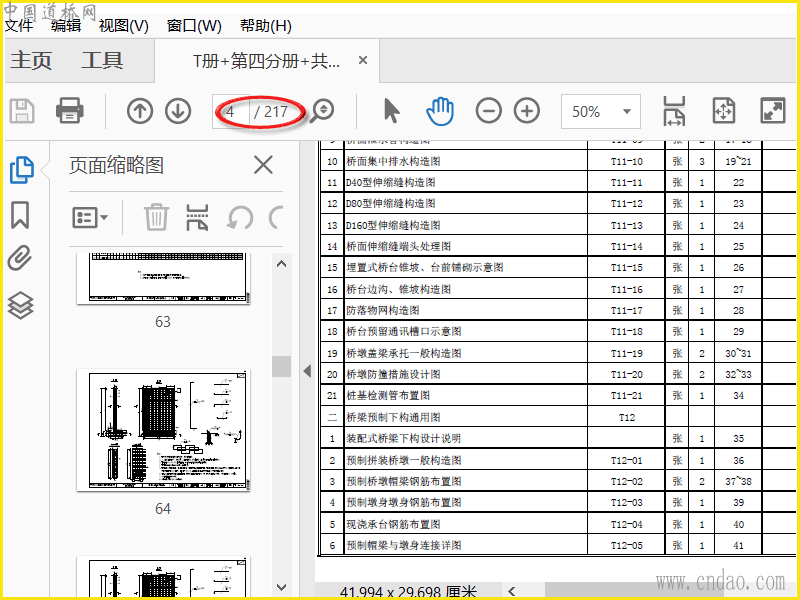Open the find text magnifier

(323, 111)
